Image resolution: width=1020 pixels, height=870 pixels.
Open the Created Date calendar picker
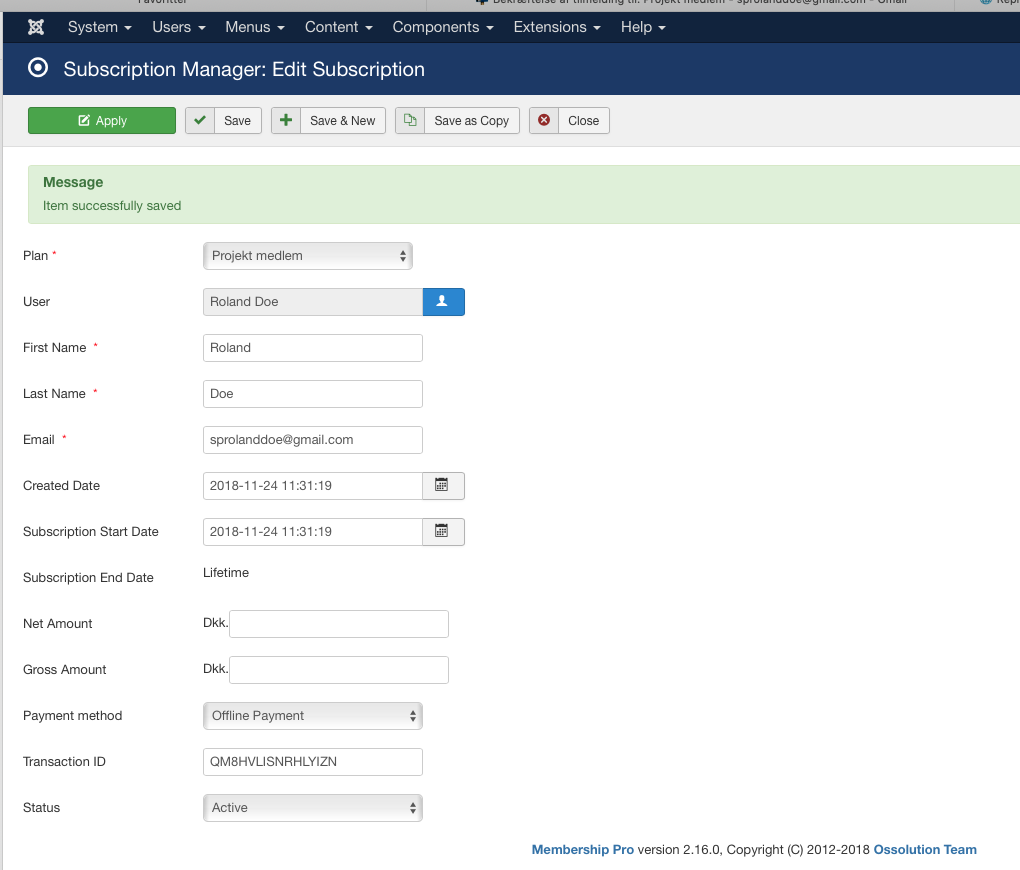coord(443,485)
